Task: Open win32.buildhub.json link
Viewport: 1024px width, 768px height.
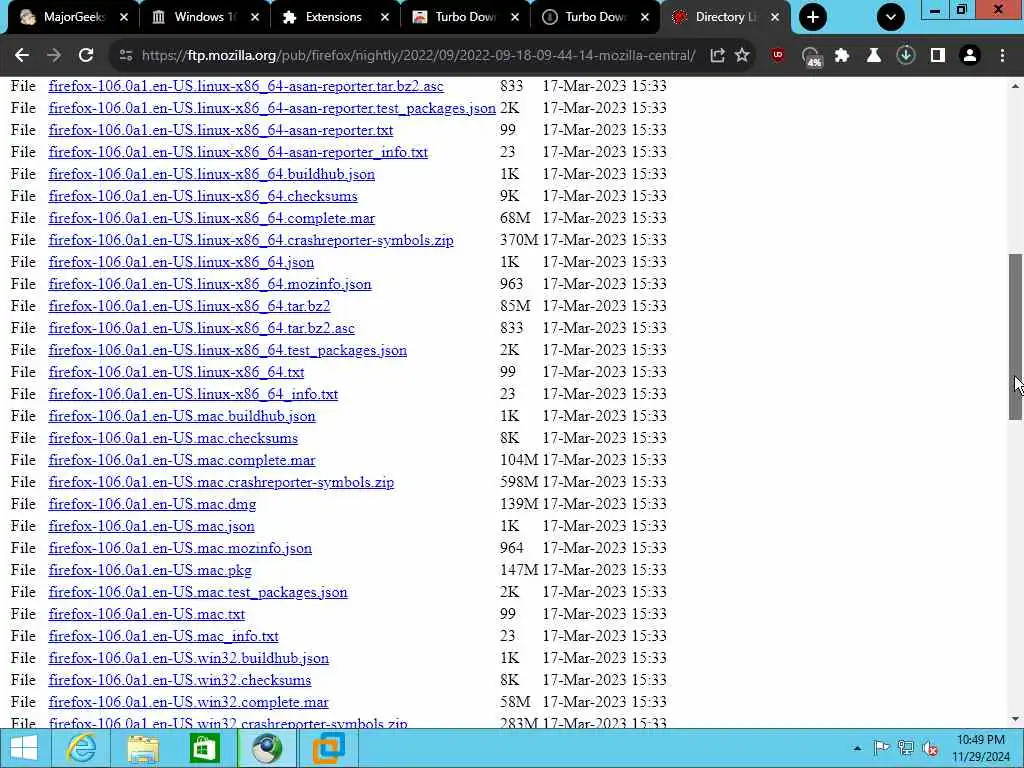Action: (x=189, y=658)
